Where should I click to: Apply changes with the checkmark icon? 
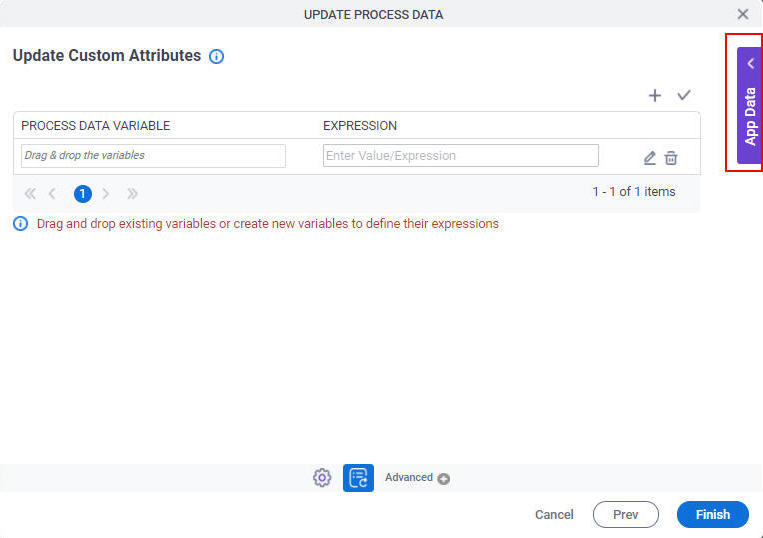point(684,95)
